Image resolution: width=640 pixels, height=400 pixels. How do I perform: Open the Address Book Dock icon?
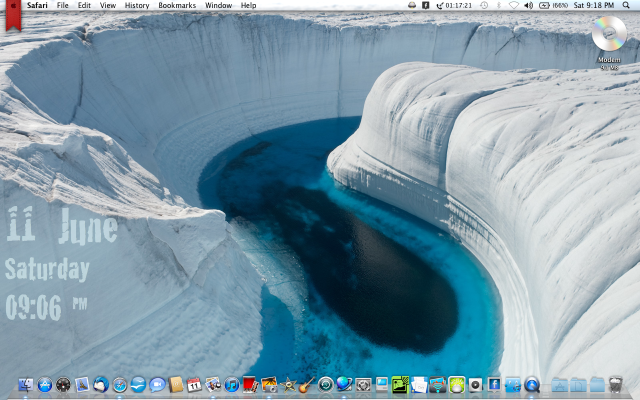coord(176,385)
